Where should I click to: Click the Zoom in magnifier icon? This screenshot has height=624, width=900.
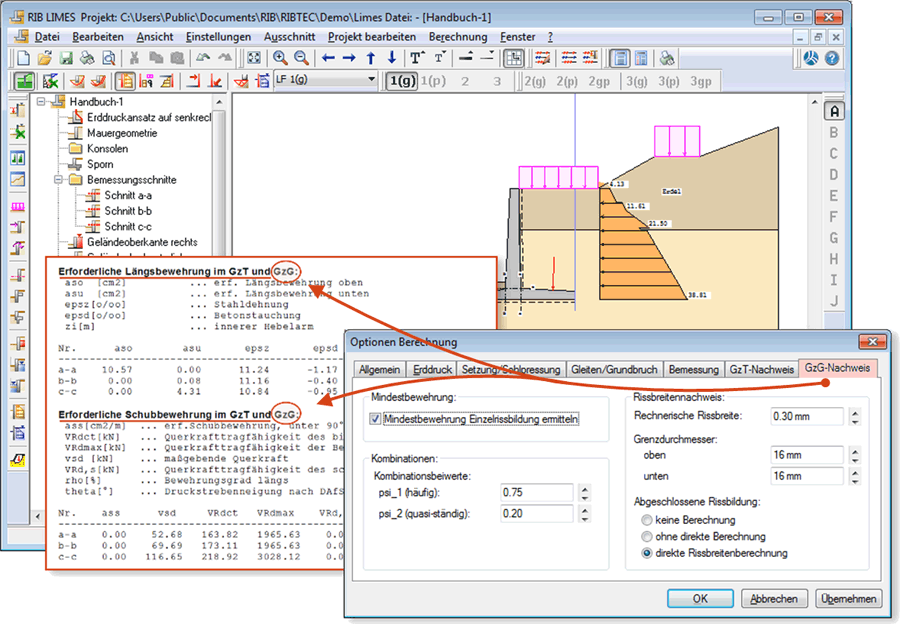click(x=280, y=58)
